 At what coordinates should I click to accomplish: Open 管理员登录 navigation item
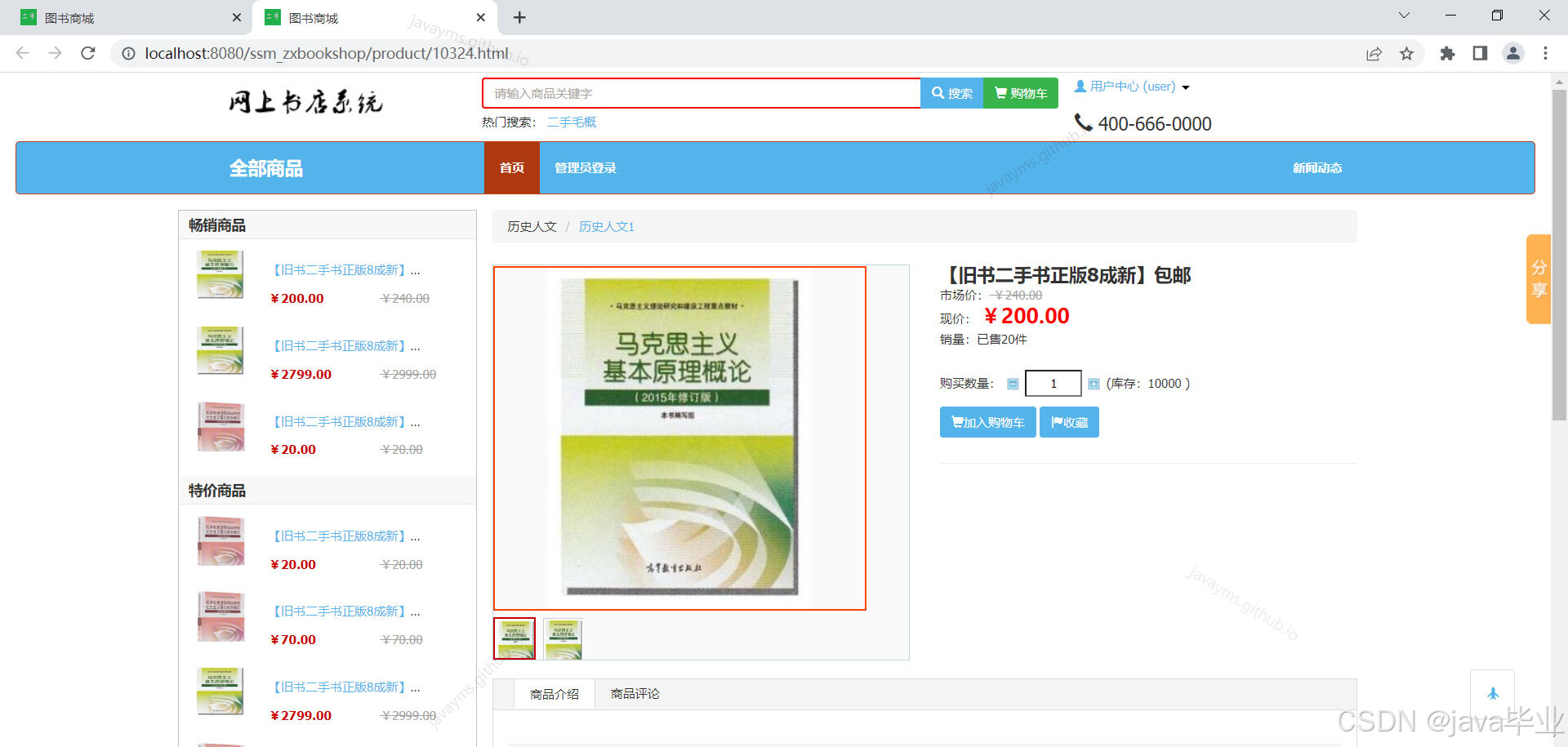(x=586, y=168)
